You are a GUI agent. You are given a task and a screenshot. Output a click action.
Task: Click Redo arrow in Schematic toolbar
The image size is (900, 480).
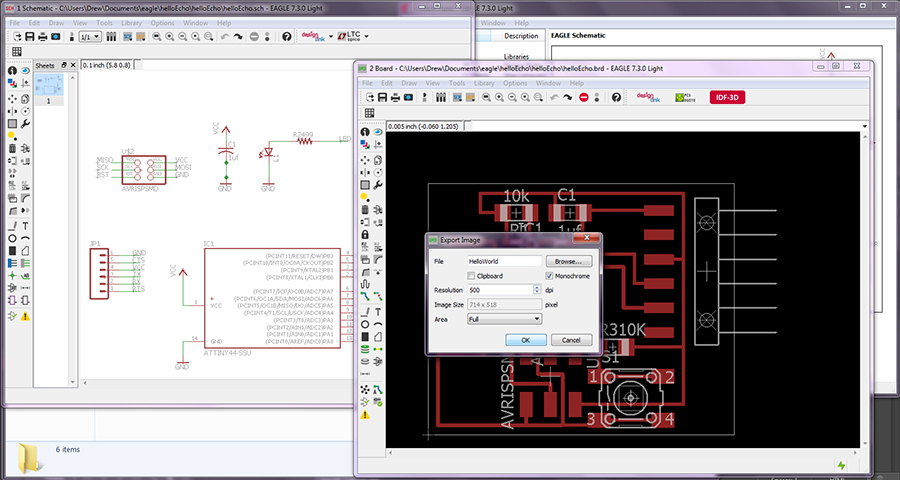coord(238,37)
